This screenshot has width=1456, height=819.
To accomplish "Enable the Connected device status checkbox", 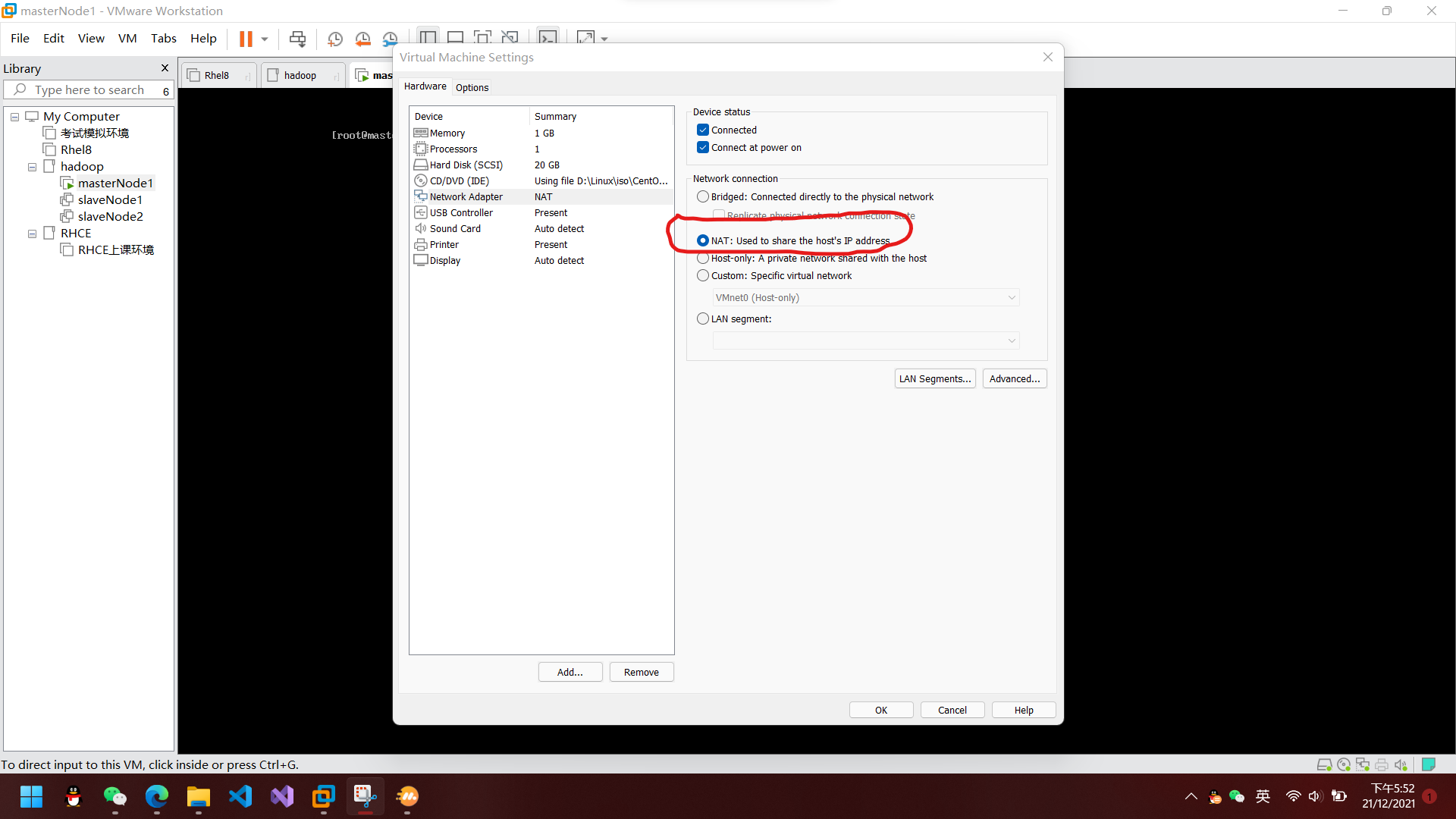I will [703, 129].
